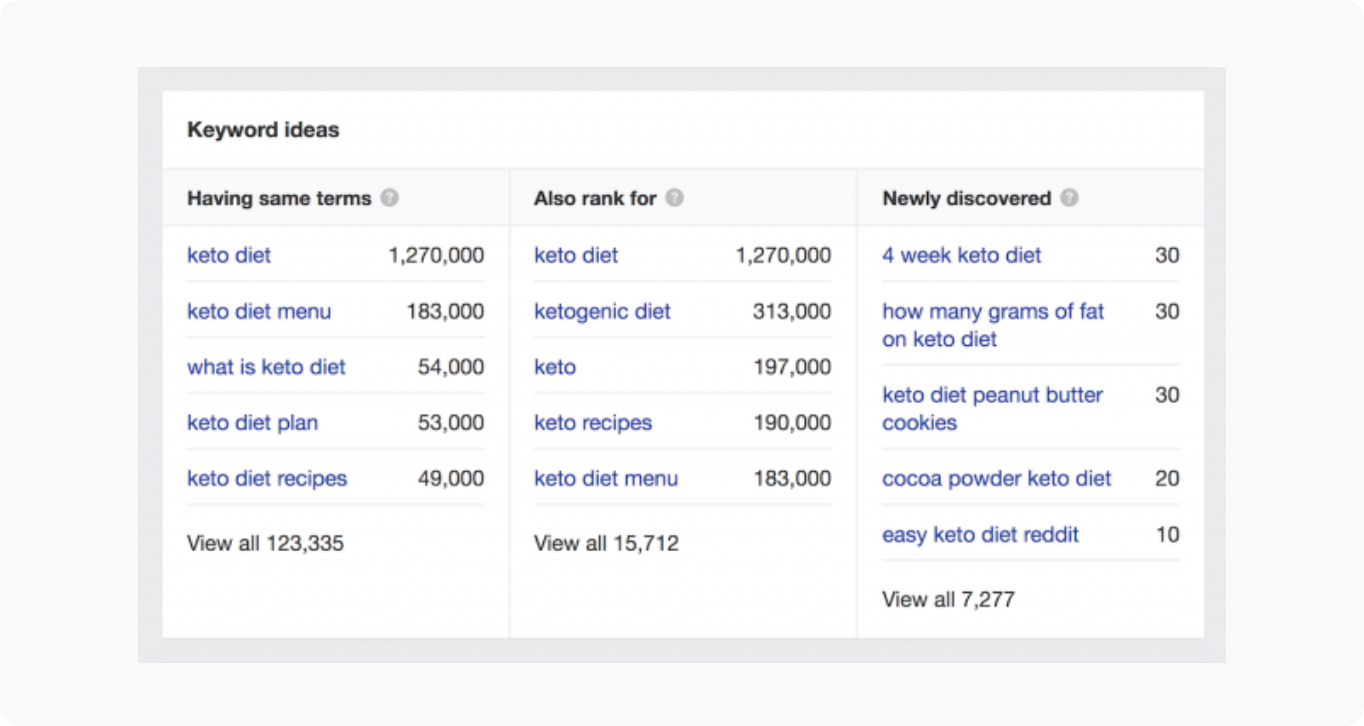This screenshot has height=726, width=1364.
Task: Select the 'keto recipes' keyword link
Action: click(x=593, y=423)
